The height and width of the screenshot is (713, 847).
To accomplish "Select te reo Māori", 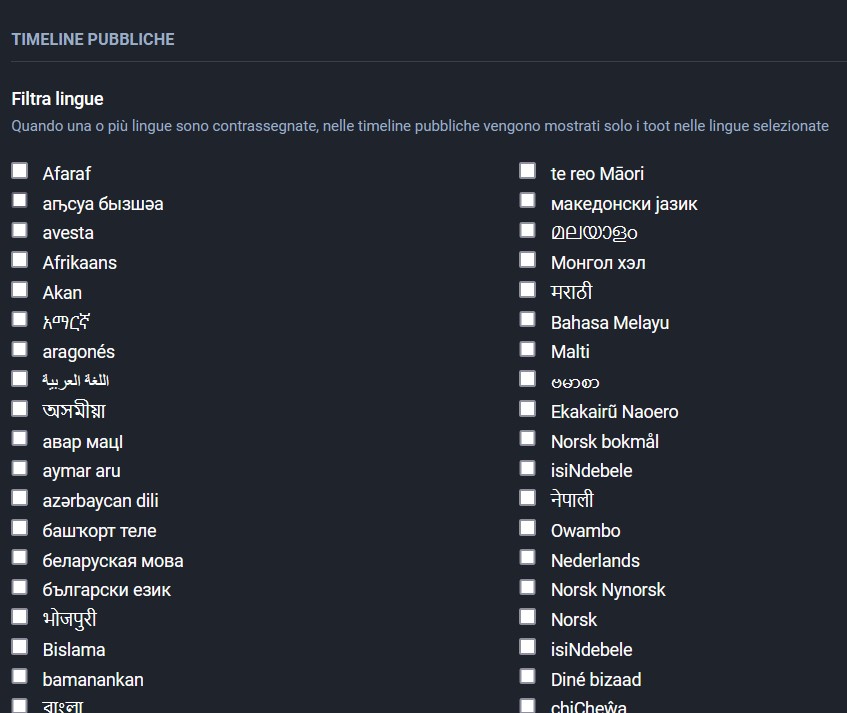I will [x=527, y=170].
